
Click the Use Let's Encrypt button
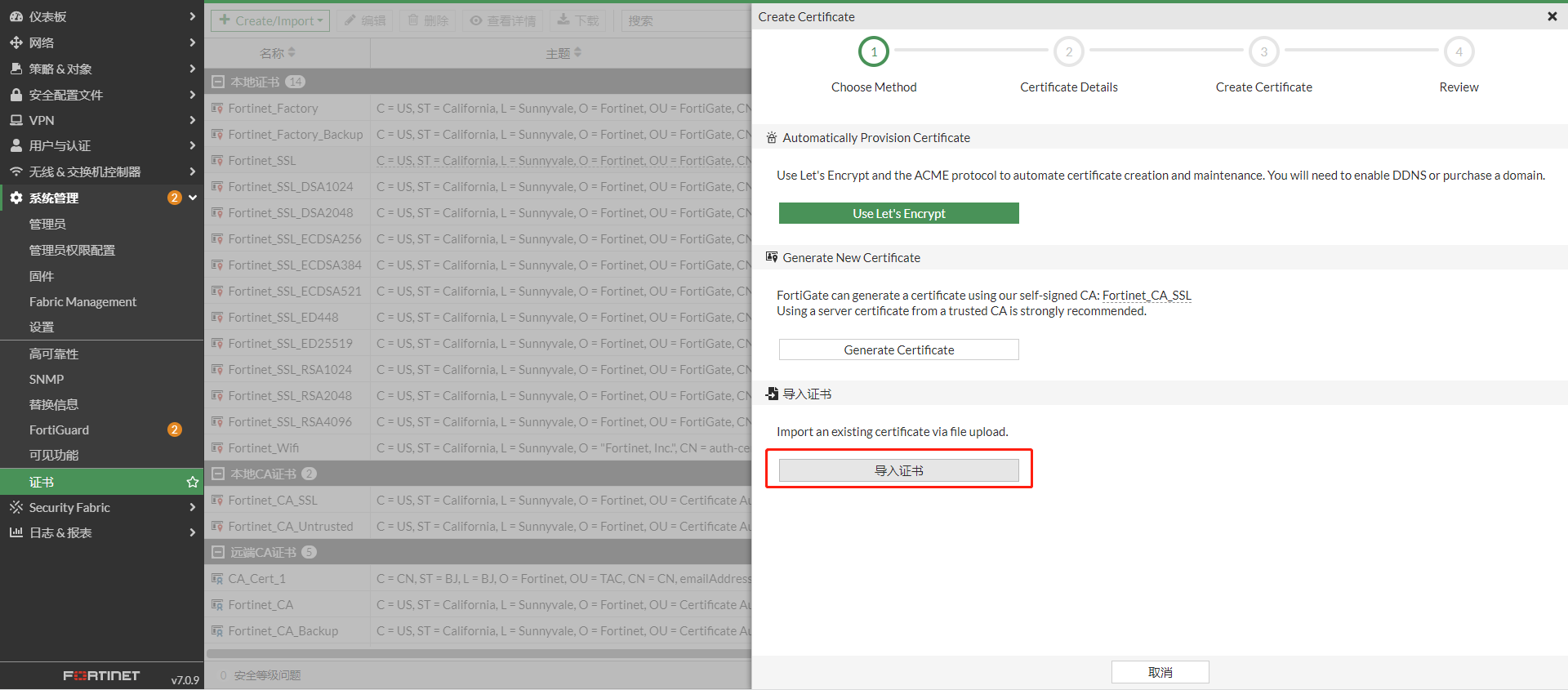898,213
